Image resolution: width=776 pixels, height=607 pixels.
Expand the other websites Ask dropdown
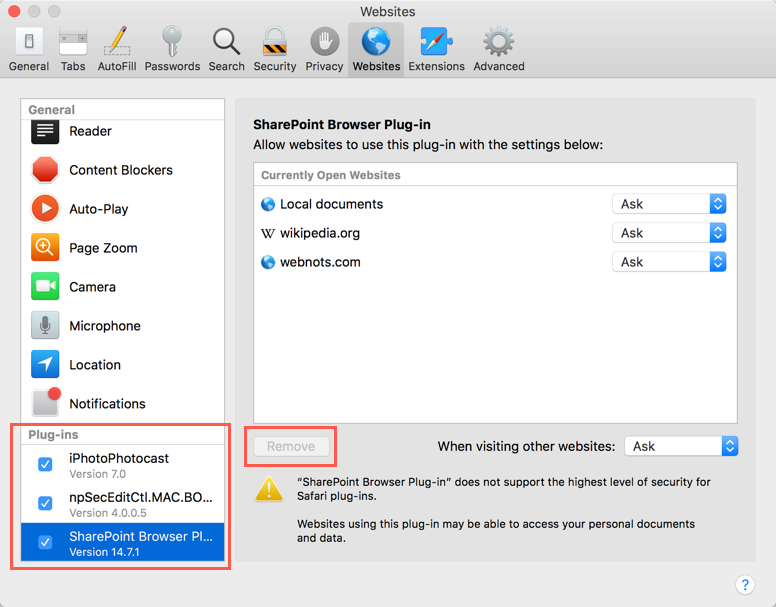pos(681,446)
